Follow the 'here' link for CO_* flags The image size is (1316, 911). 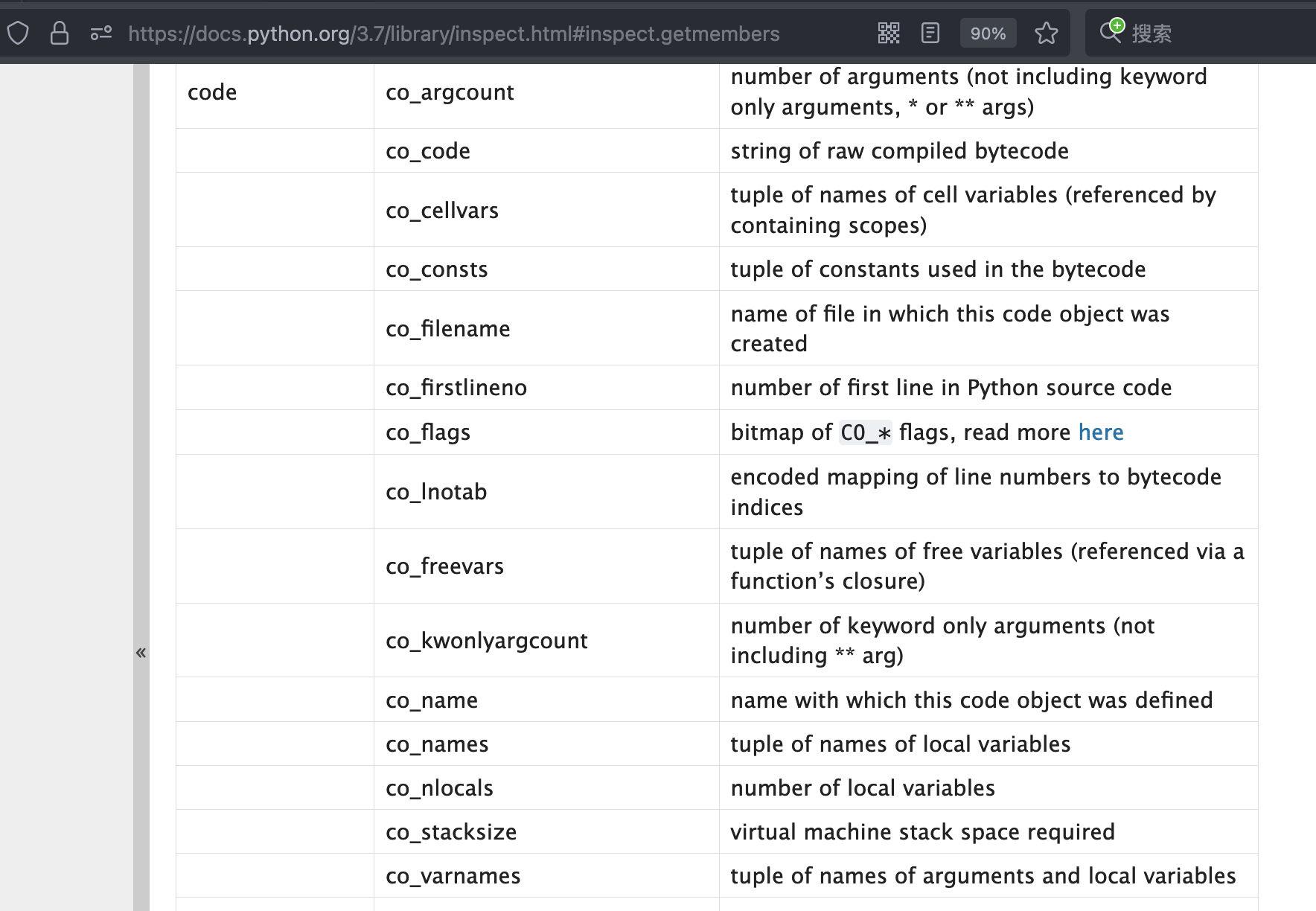(1101, 432)
